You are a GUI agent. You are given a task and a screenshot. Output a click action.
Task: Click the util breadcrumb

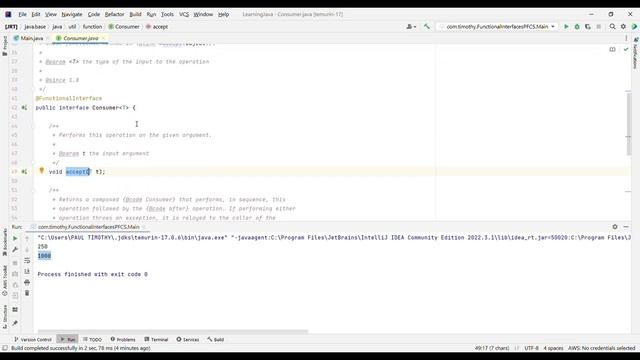(x=72, y=27)
